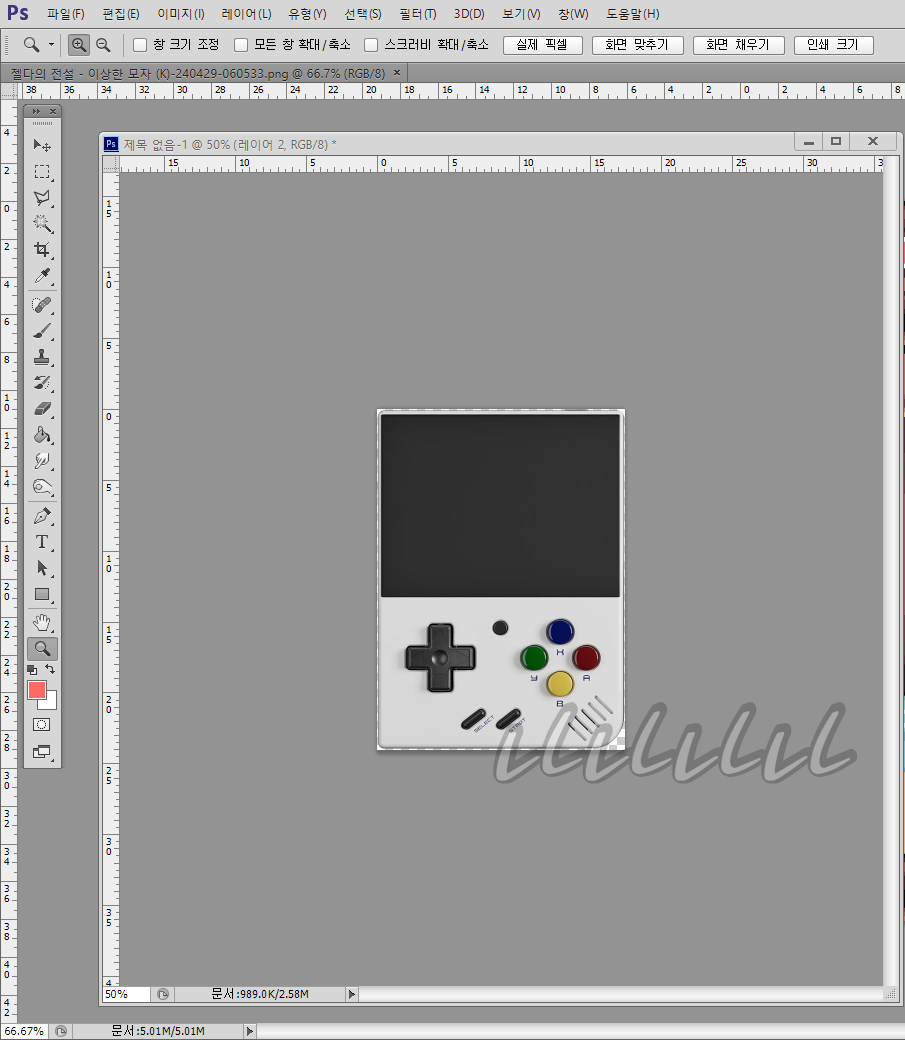Select the Path Selection tool
905x1040 pixels.
pyautogui.click(x=42, y=568)
